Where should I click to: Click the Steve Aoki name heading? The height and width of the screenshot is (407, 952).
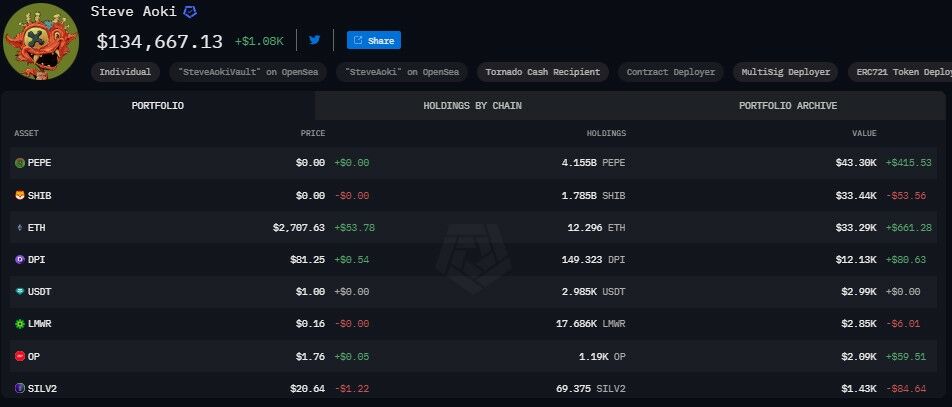(x=134, y=11)
